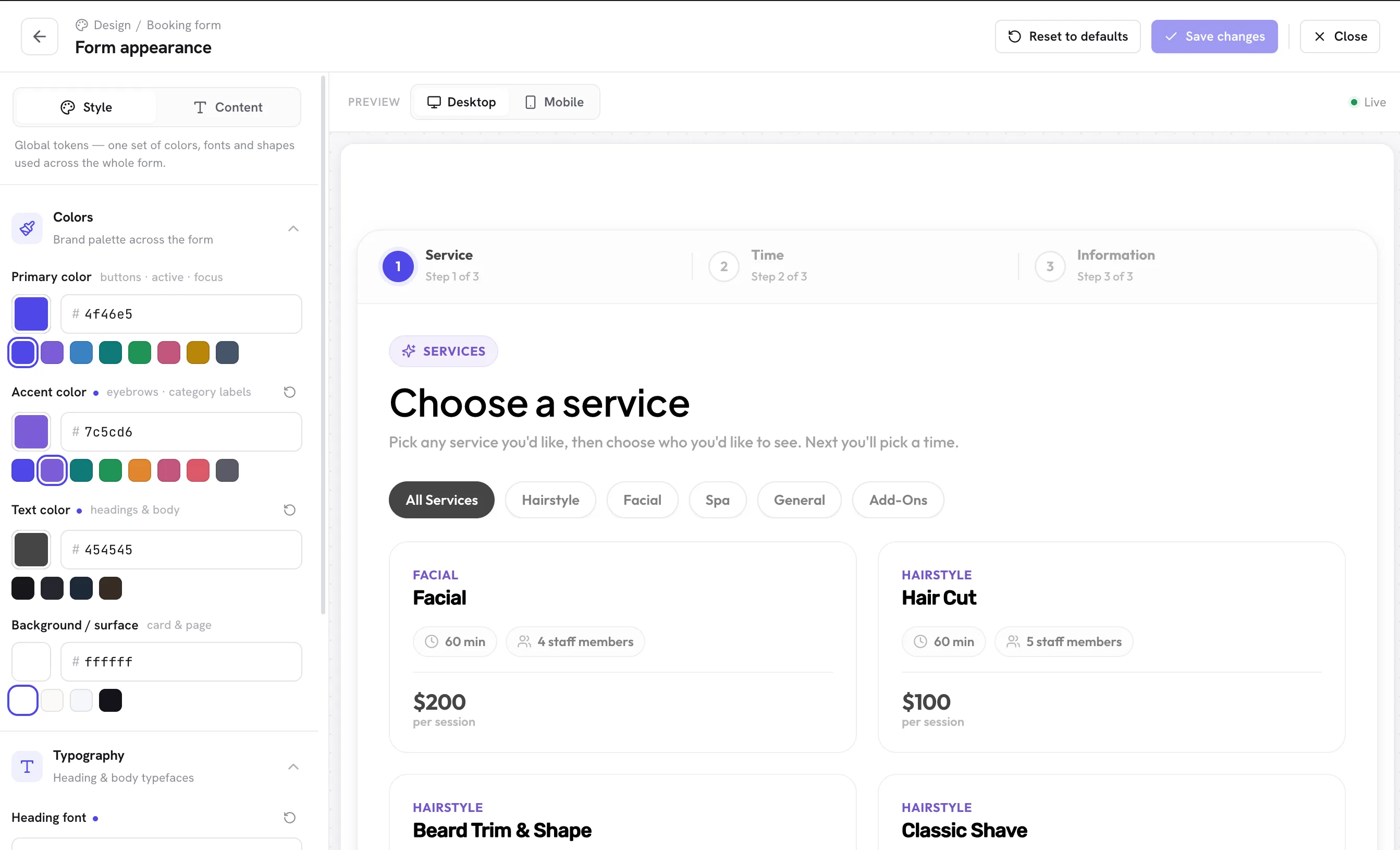This screenshot has width=1400, height=850.
Task: Filter by All Services
Action: (441, 500)
